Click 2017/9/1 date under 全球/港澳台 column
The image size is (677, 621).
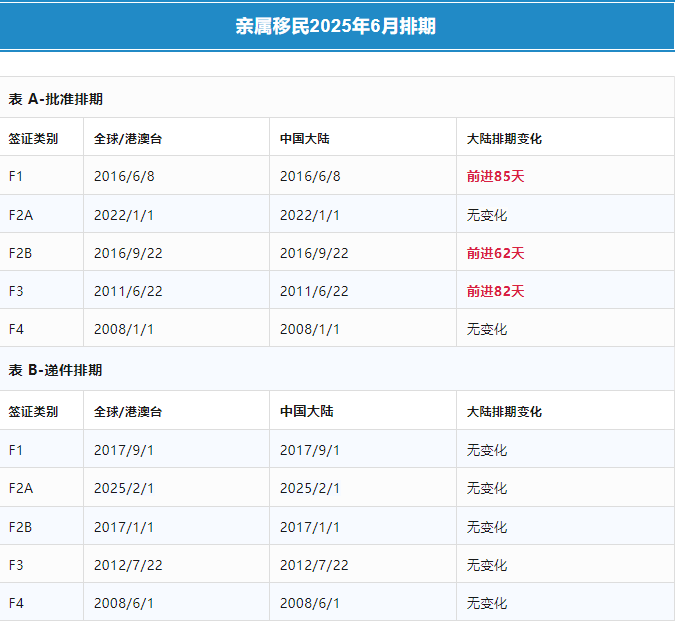(124, 450)
